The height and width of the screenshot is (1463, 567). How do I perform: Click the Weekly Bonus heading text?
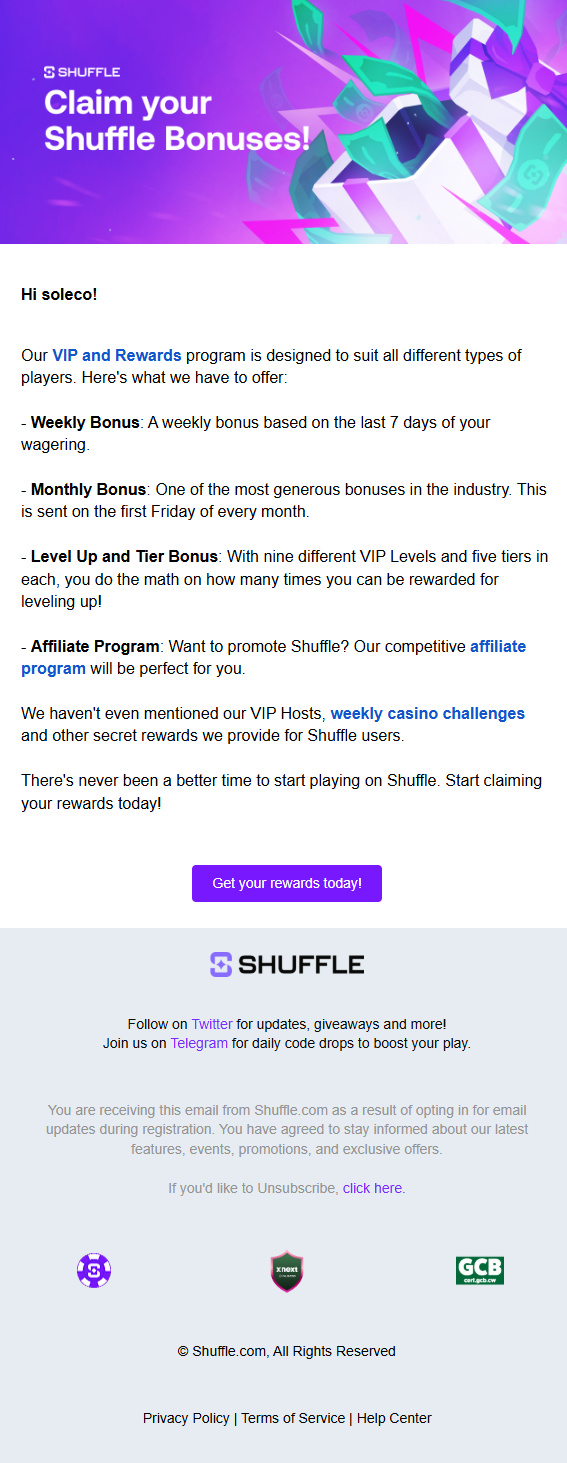85,422
